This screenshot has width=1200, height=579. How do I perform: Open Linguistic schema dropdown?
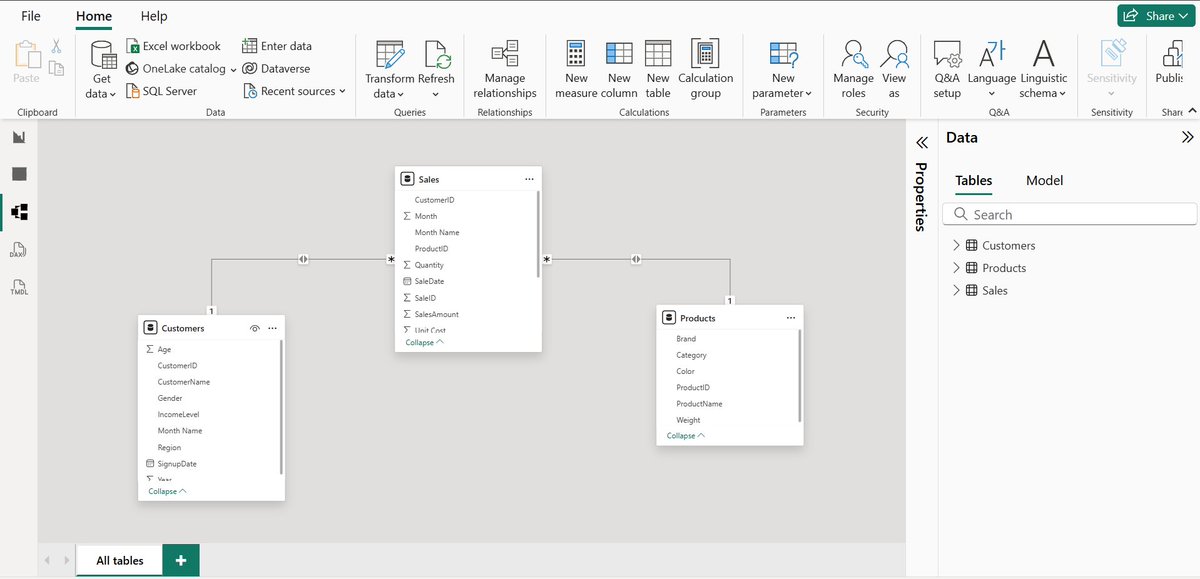point(1043,68)
